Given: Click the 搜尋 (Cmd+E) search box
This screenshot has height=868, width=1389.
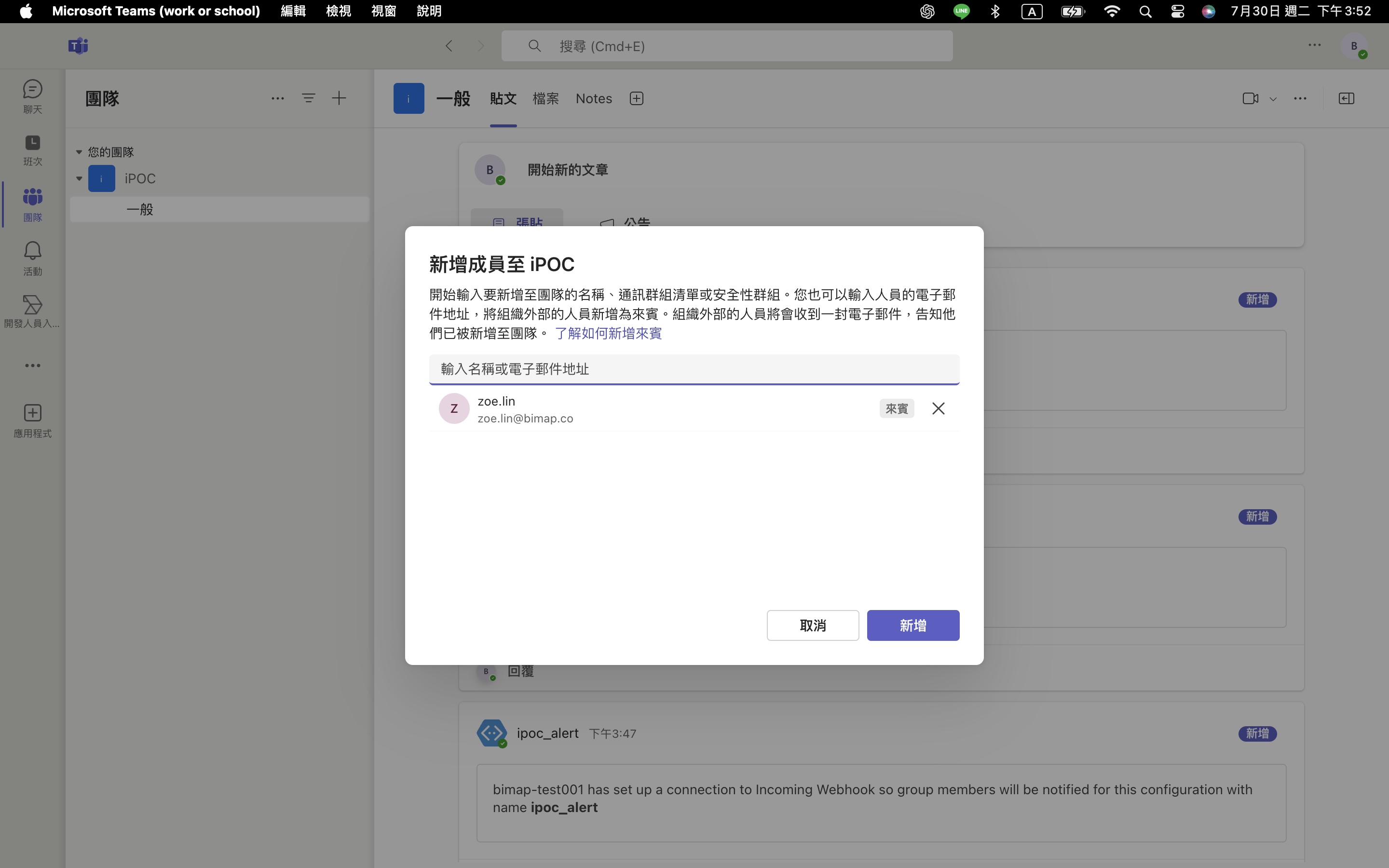Looking at the screenshot, I should [x=727, y=46].
